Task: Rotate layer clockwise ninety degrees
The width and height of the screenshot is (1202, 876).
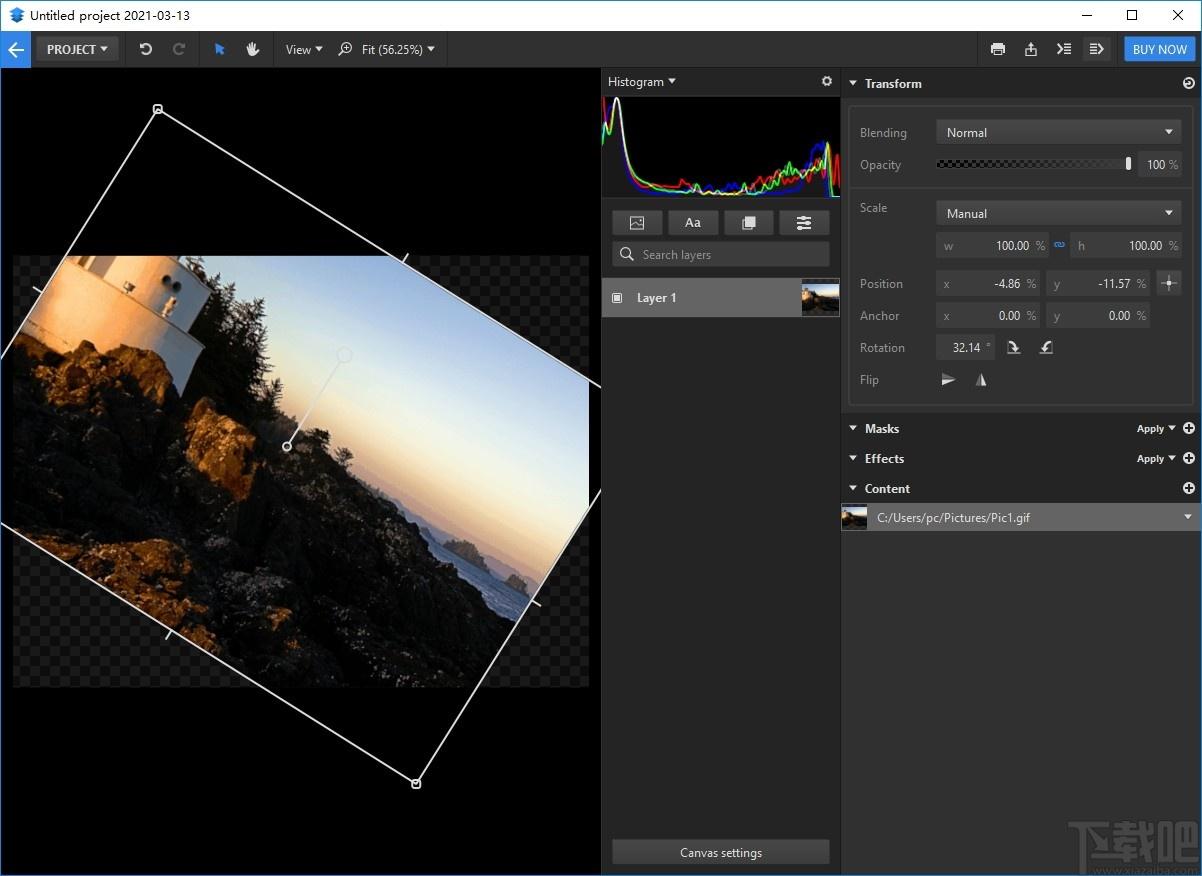Action: pyautogui.click(x=1013, y=348)
